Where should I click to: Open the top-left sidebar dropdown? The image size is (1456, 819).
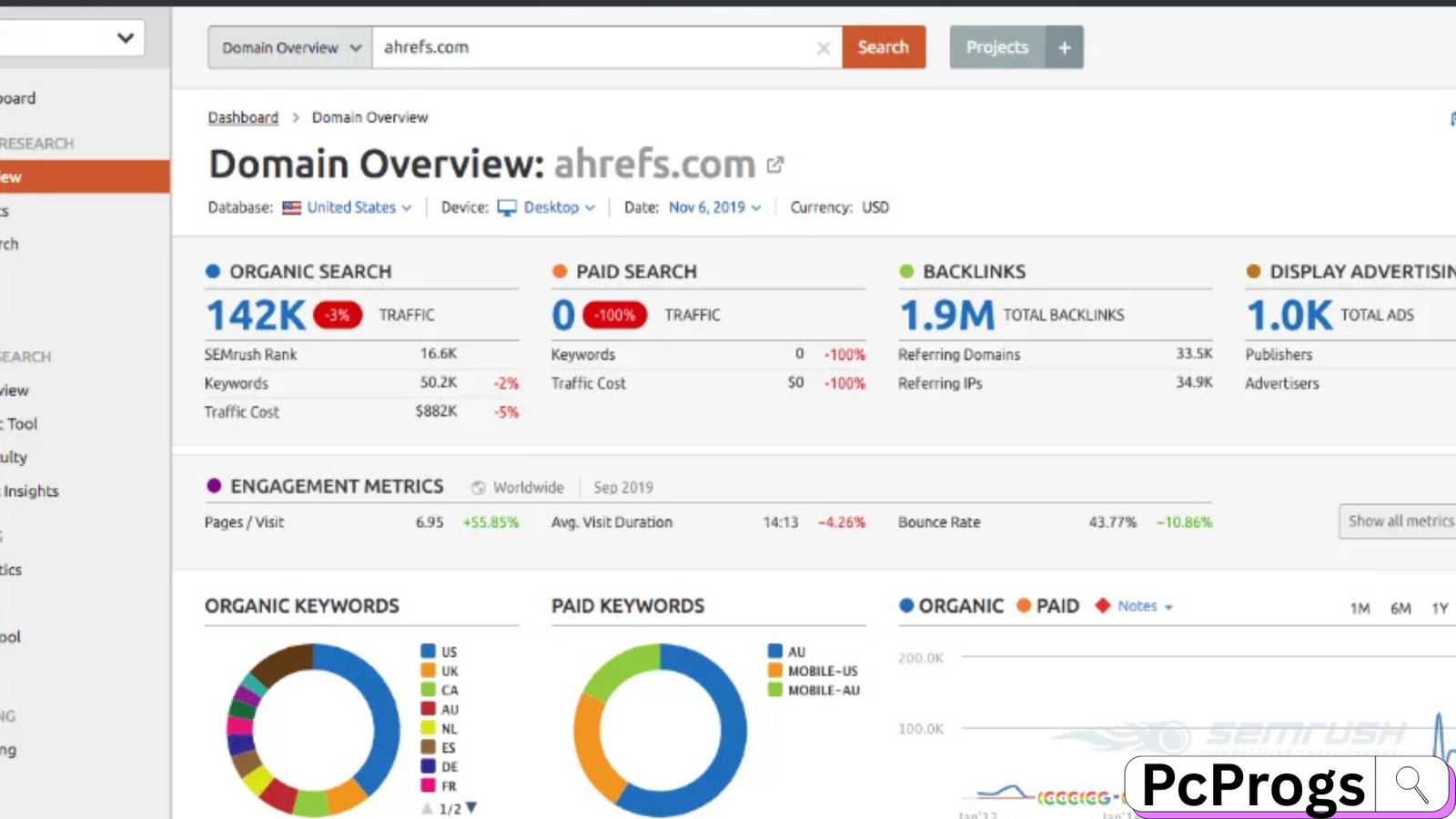point(71,38)
